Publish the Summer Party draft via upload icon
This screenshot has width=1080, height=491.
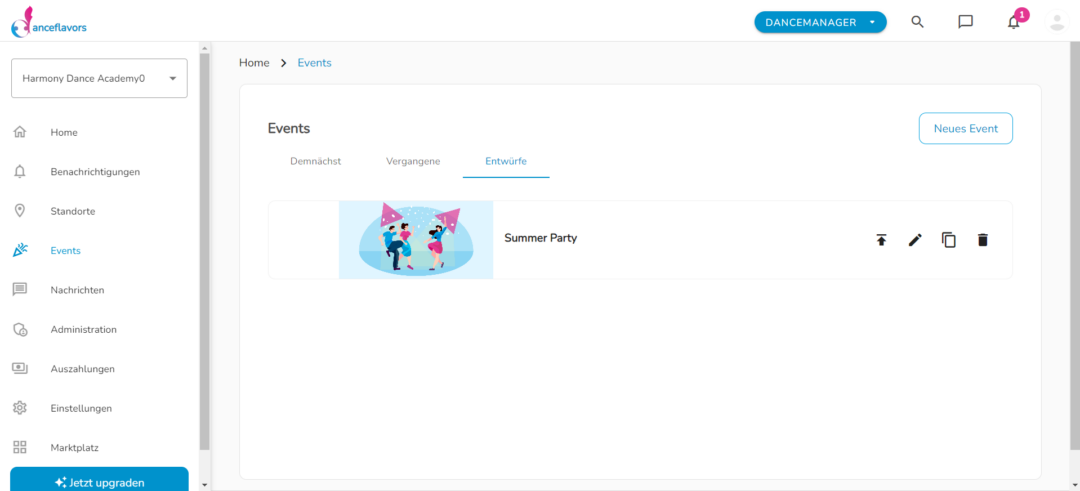pos(881,240)
